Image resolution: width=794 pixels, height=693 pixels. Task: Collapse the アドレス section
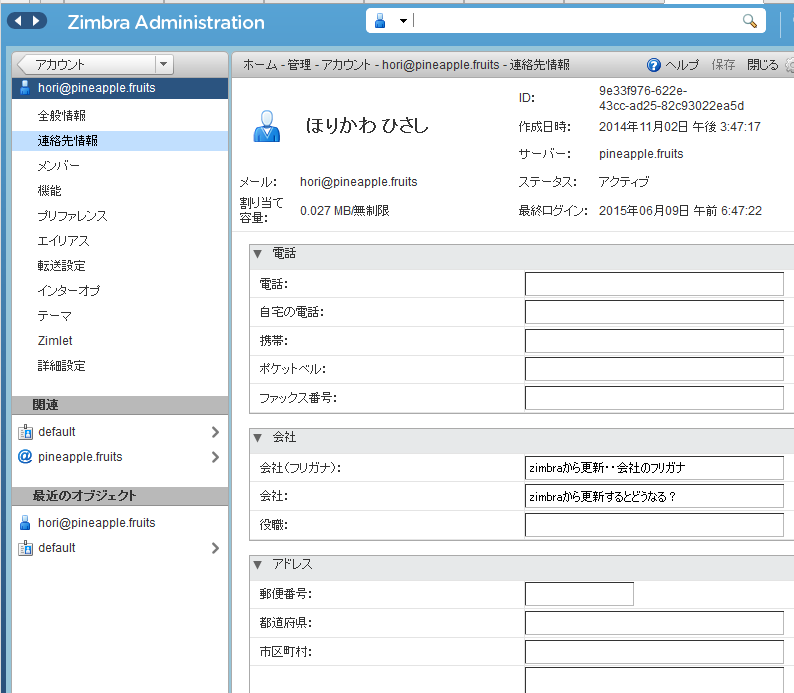point(258,564)
